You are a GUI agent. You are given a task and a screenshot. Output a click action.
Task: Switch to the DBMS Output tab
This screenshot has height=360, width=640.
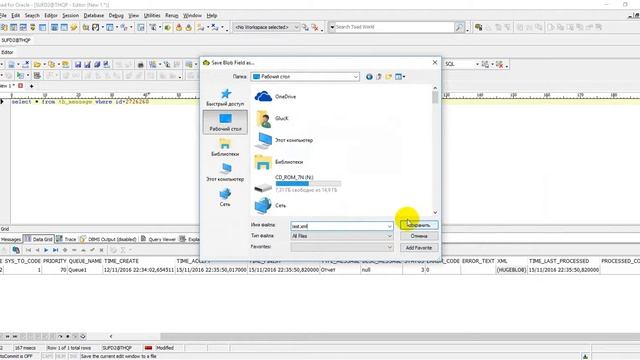108,239
